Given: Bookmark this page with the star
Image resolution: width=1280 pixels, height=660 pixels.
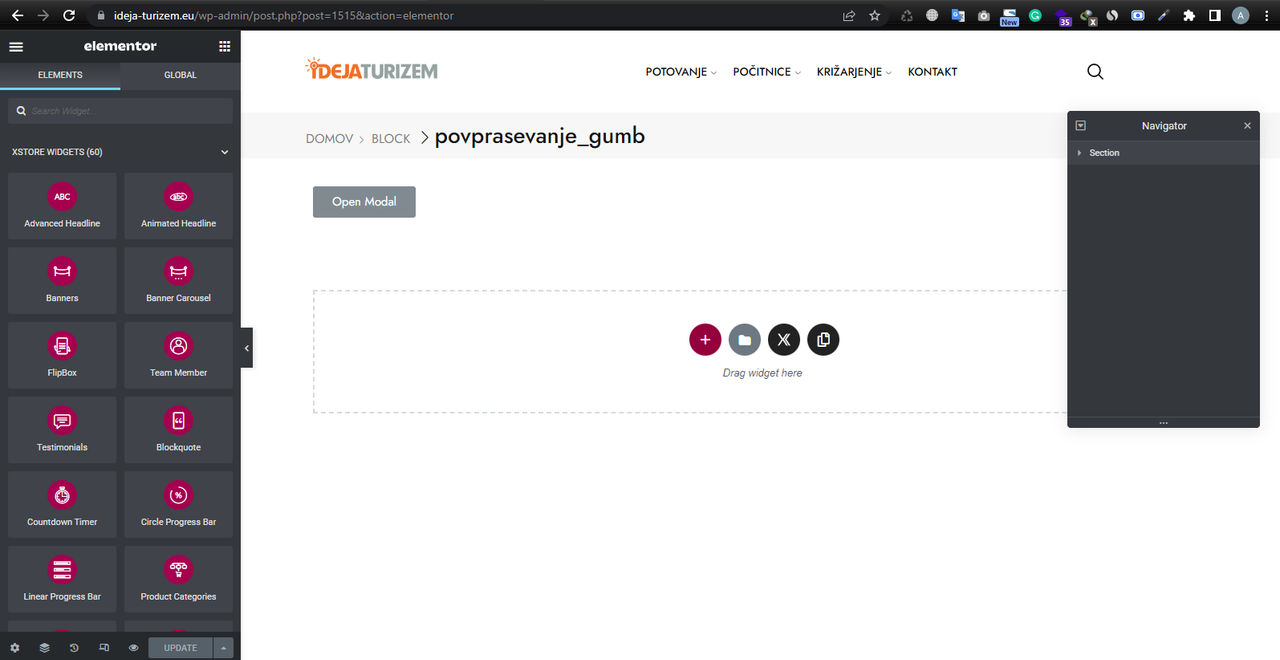Looking at the screenshot, I should 875,16.
